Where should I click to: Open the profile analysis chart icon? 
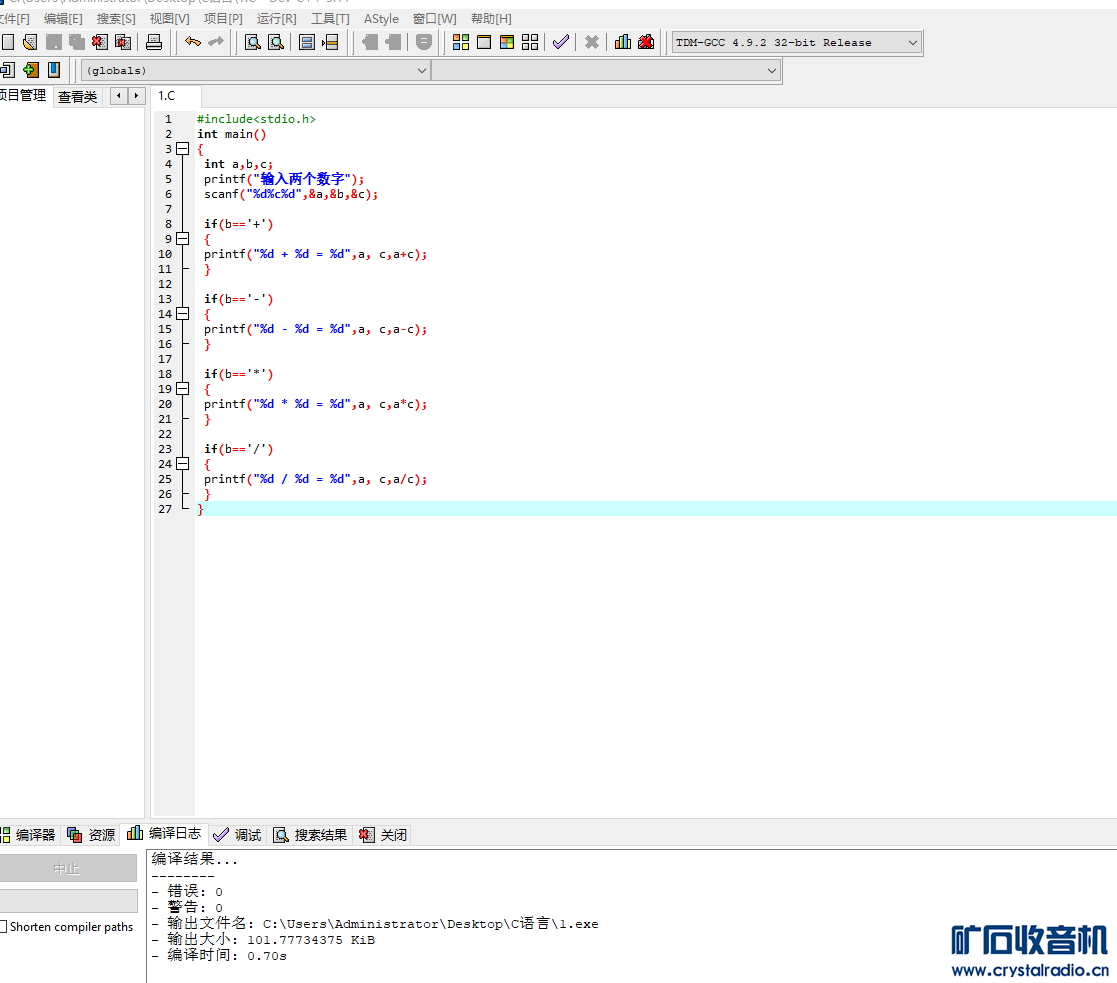tap(623, 42)
